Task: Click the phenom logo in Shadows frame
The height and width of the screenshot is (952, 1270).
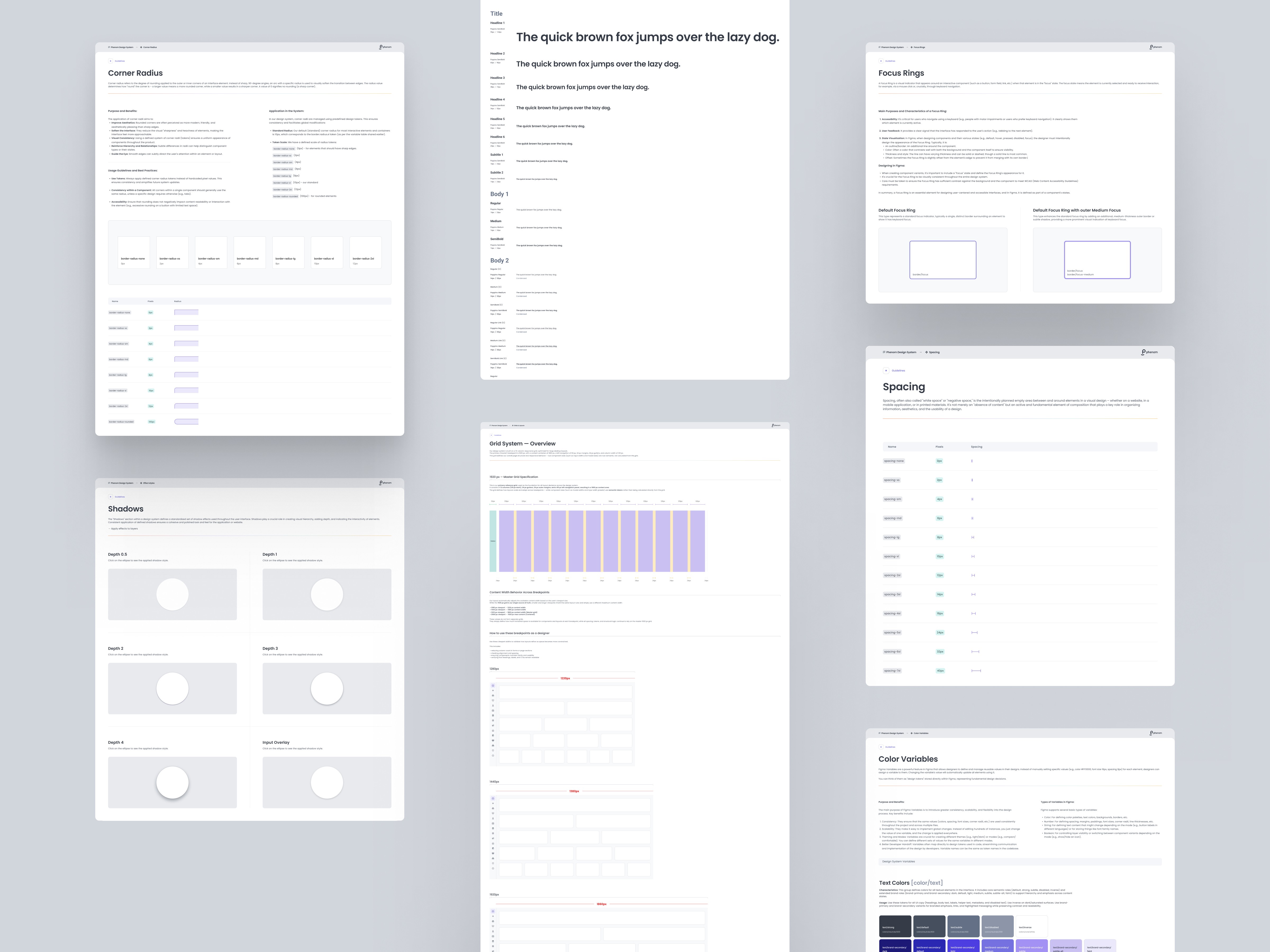Action: click(385, 483)
